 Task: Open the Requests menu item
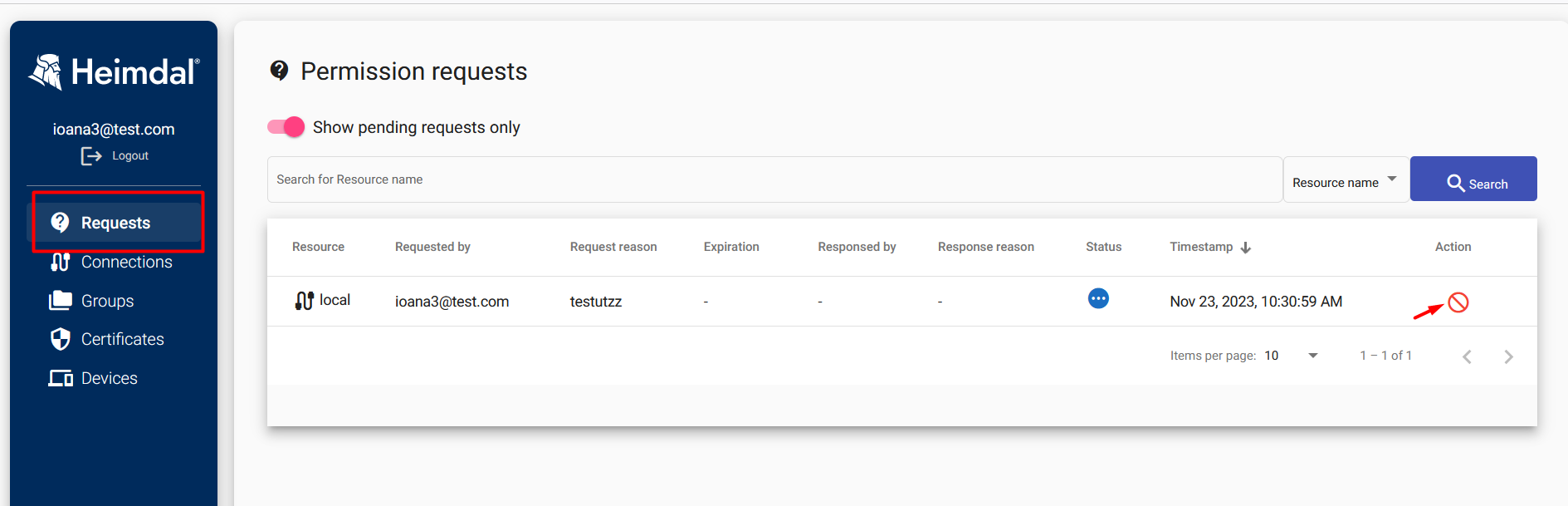click(117, 223)
